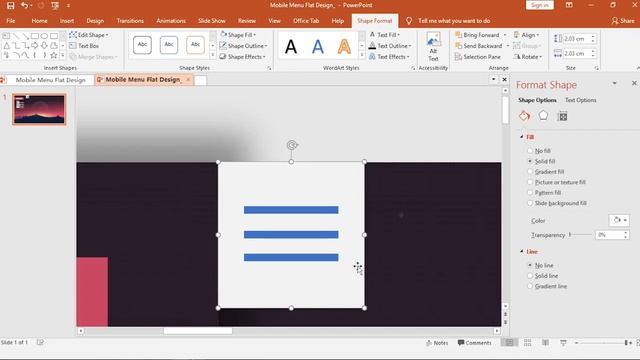Open Fill & Line options icon
Image resolution: width=640 pixels, height=360 pixels.
point(524,116)
